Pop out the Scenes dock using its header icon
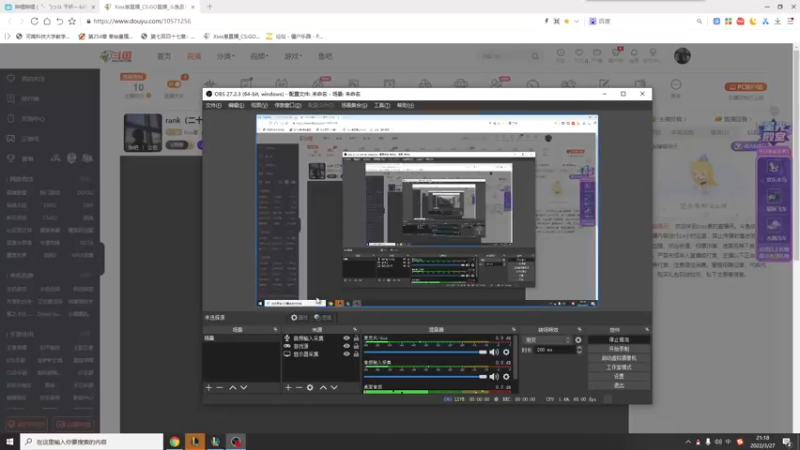Viewport: 800px width, 450px height. (x=276, y=330)
